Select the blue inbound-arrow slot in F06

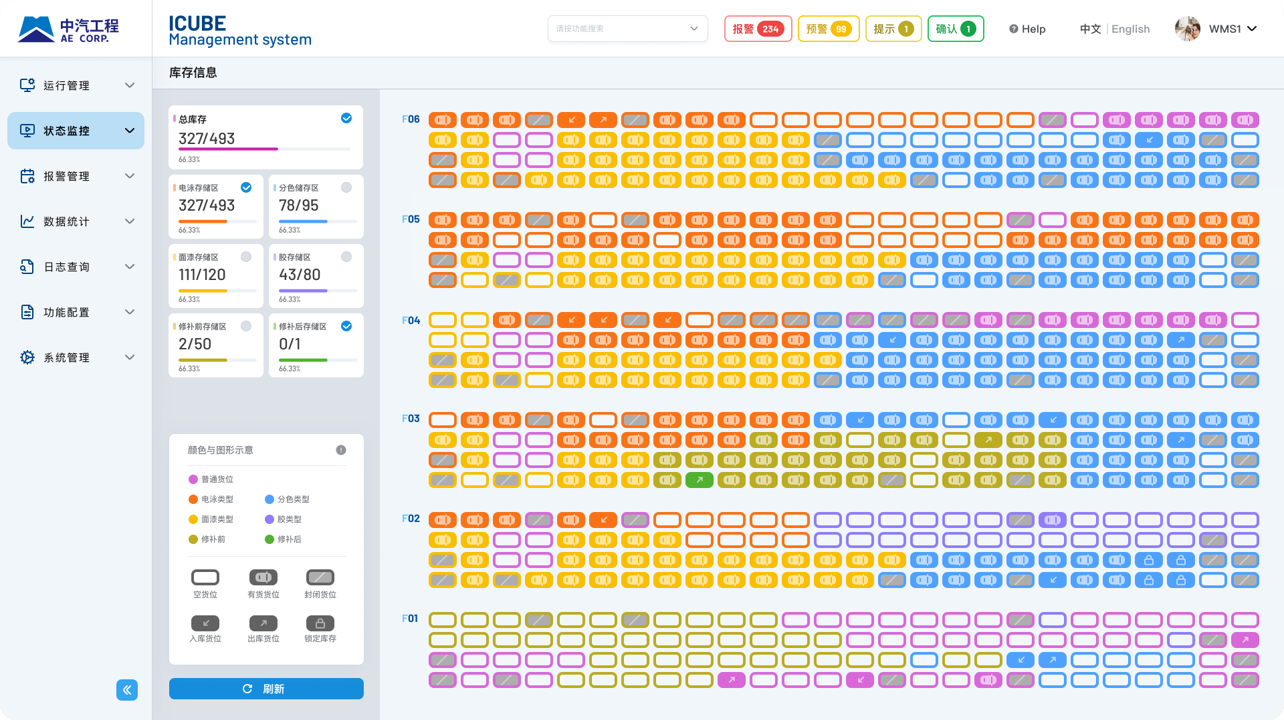coord(1149,140)
